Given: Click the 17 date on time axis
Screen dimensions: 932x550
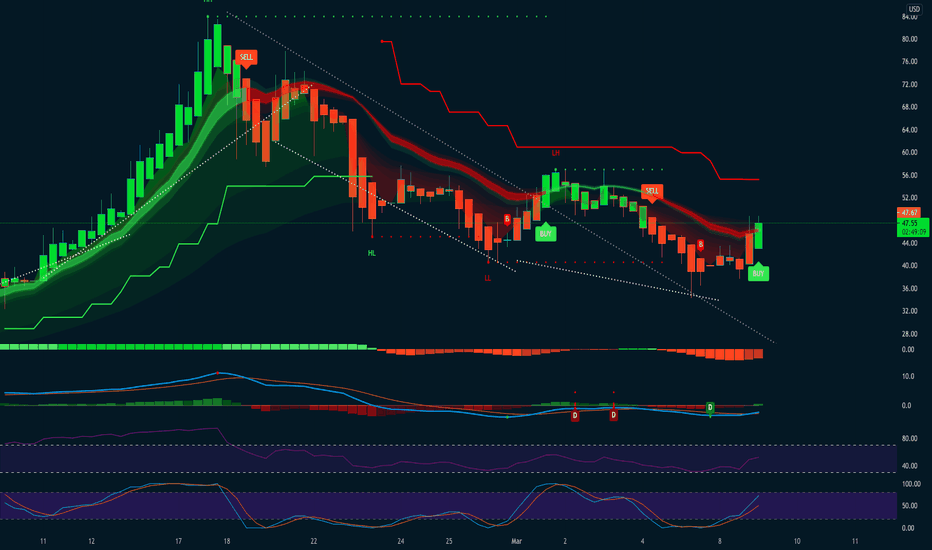Looking at the screenshot, I should click(178, 541).
